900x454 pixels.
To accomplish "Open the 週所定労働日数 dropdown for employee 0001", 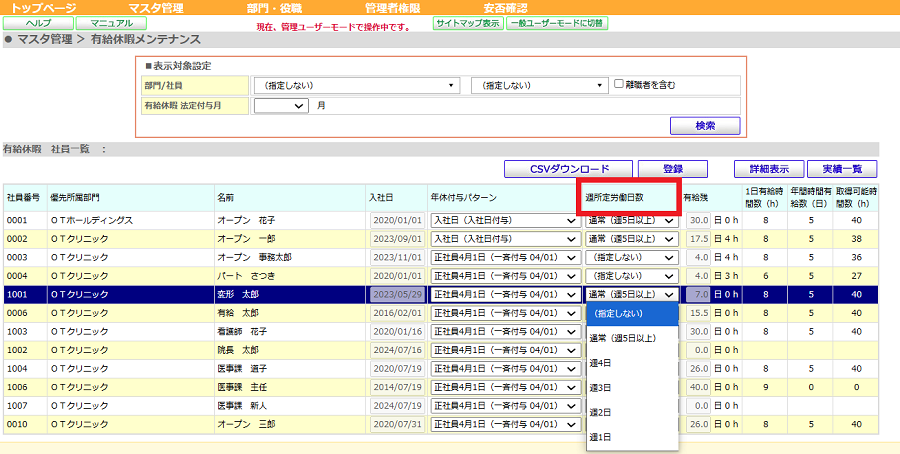I will [x=632, y=220].
